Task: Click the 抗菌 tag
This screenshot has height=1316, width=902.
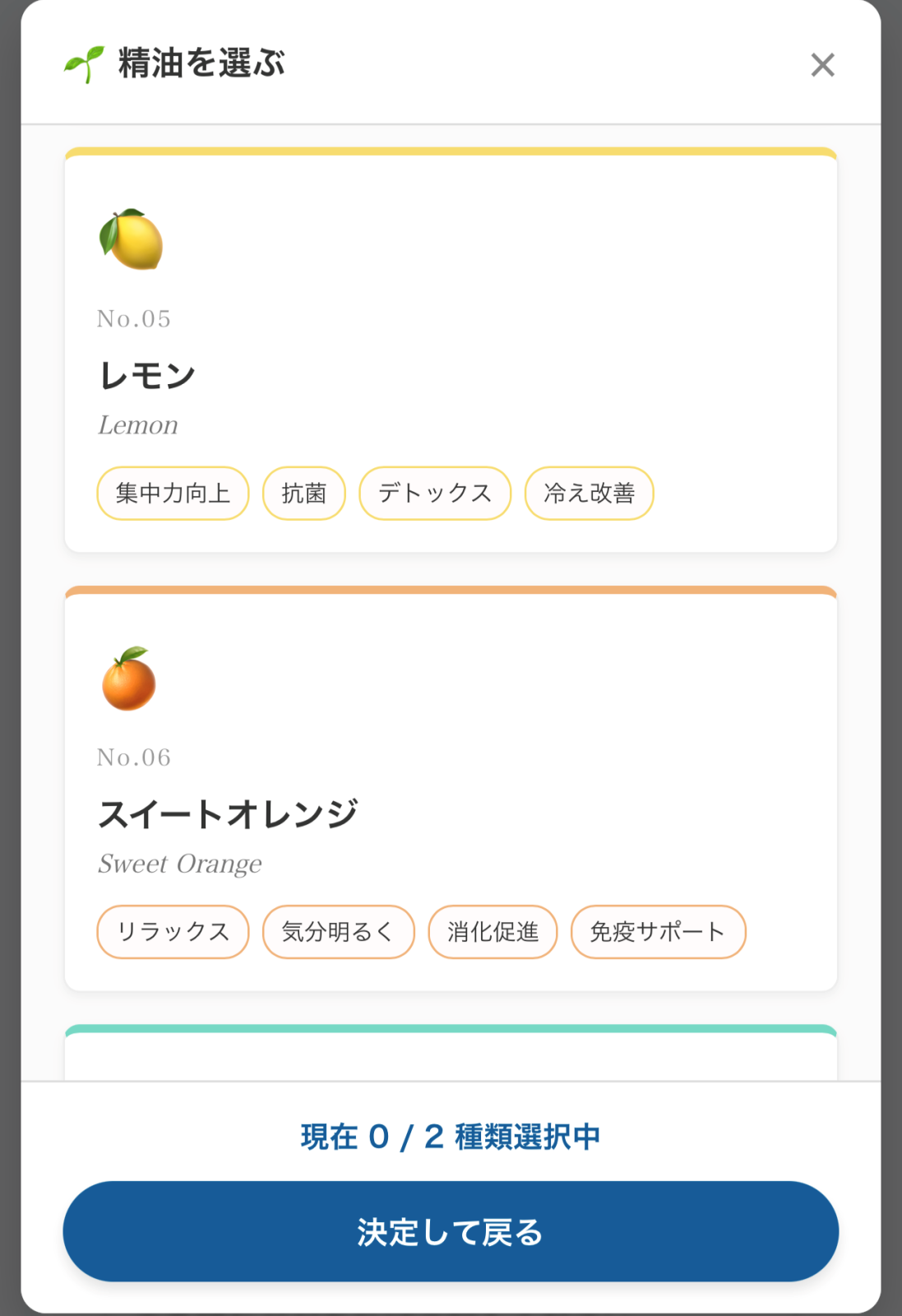Action: click(304, 493)
